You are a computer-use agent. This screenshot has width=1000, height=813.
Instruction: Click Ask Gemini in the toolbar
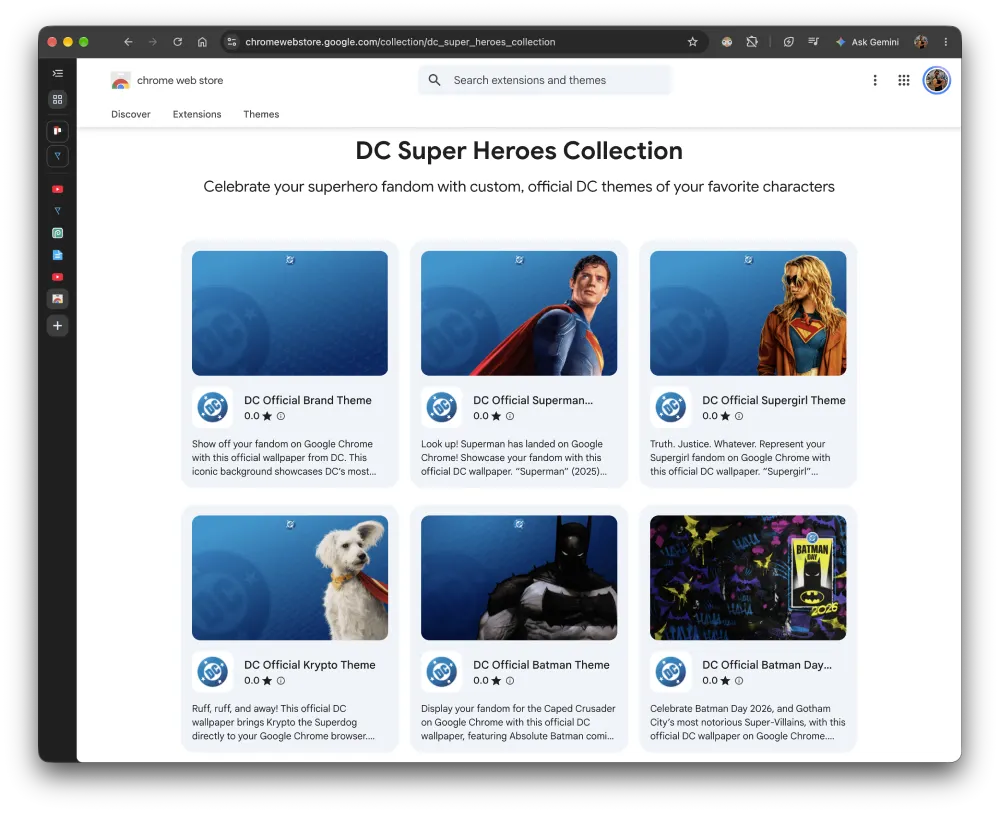coord(867,42)
